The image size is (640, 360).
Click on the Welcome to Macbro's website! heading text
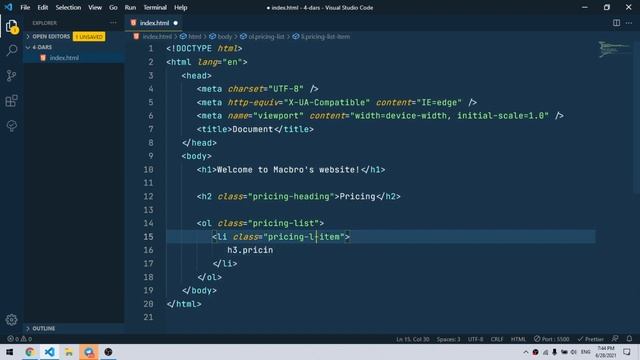288,169
